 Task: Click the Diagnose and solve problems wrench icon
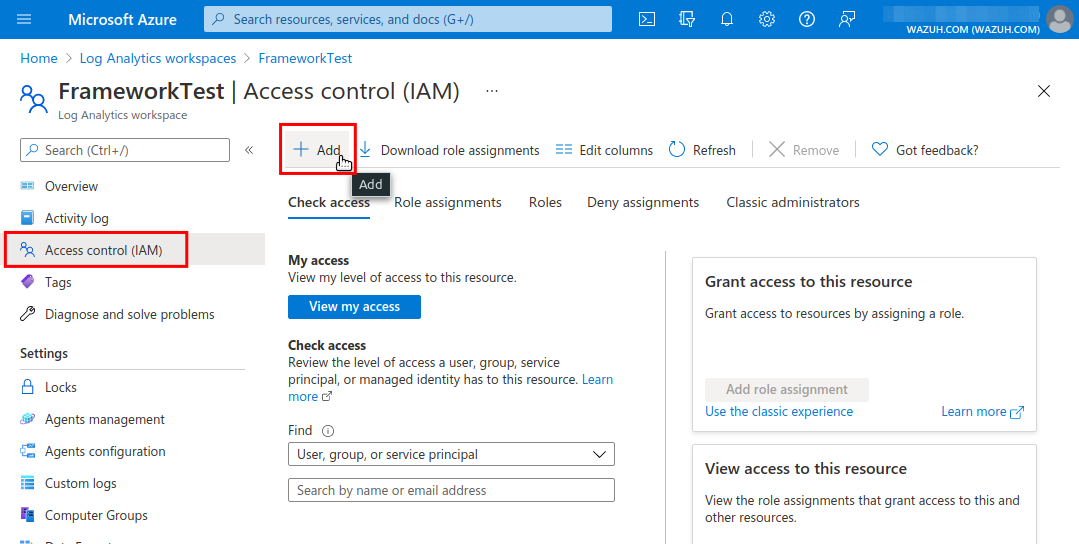pyautogui.click(x=28, y=314)
